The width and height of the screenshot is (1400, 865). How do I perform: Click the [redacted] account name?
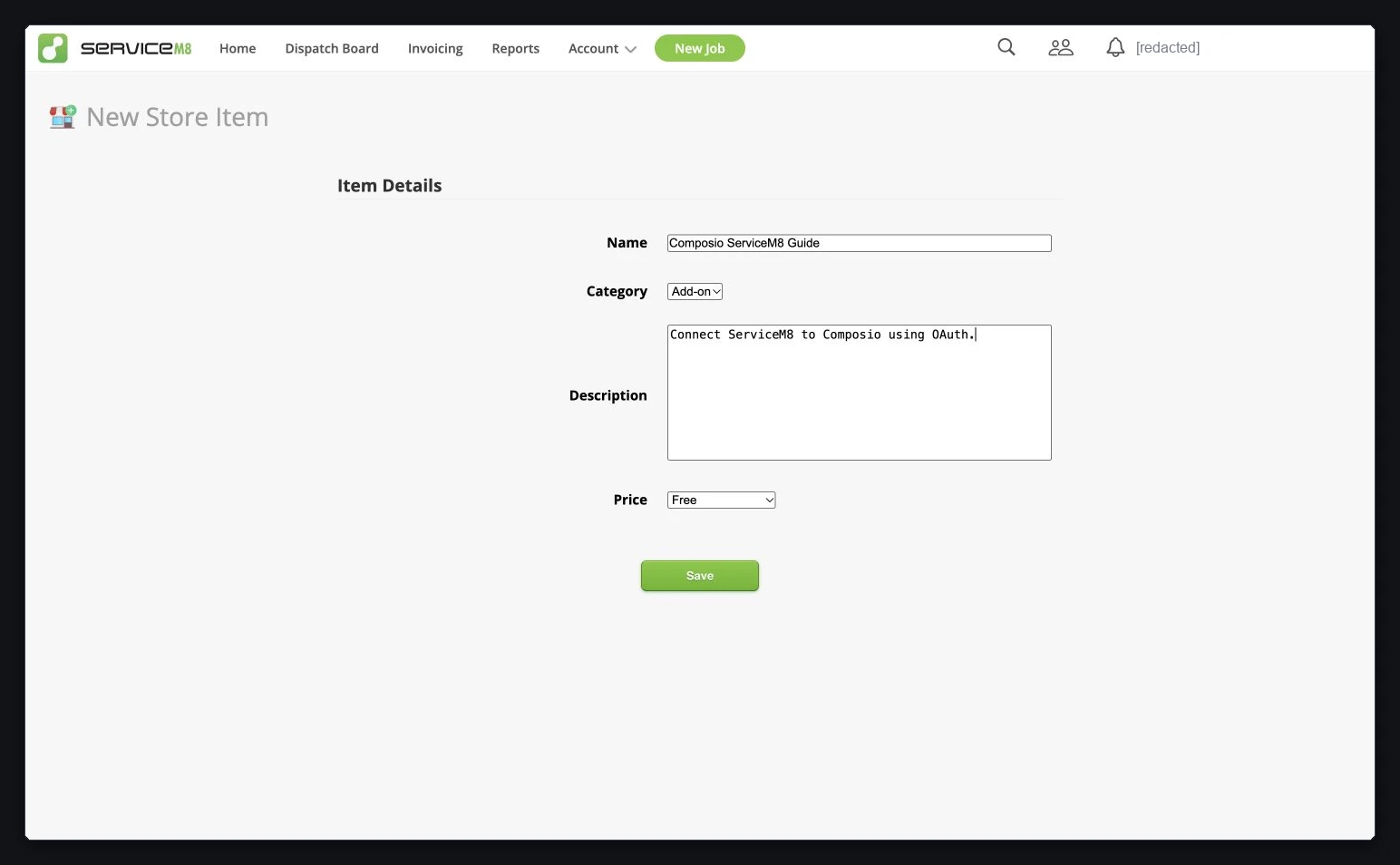1168,47
